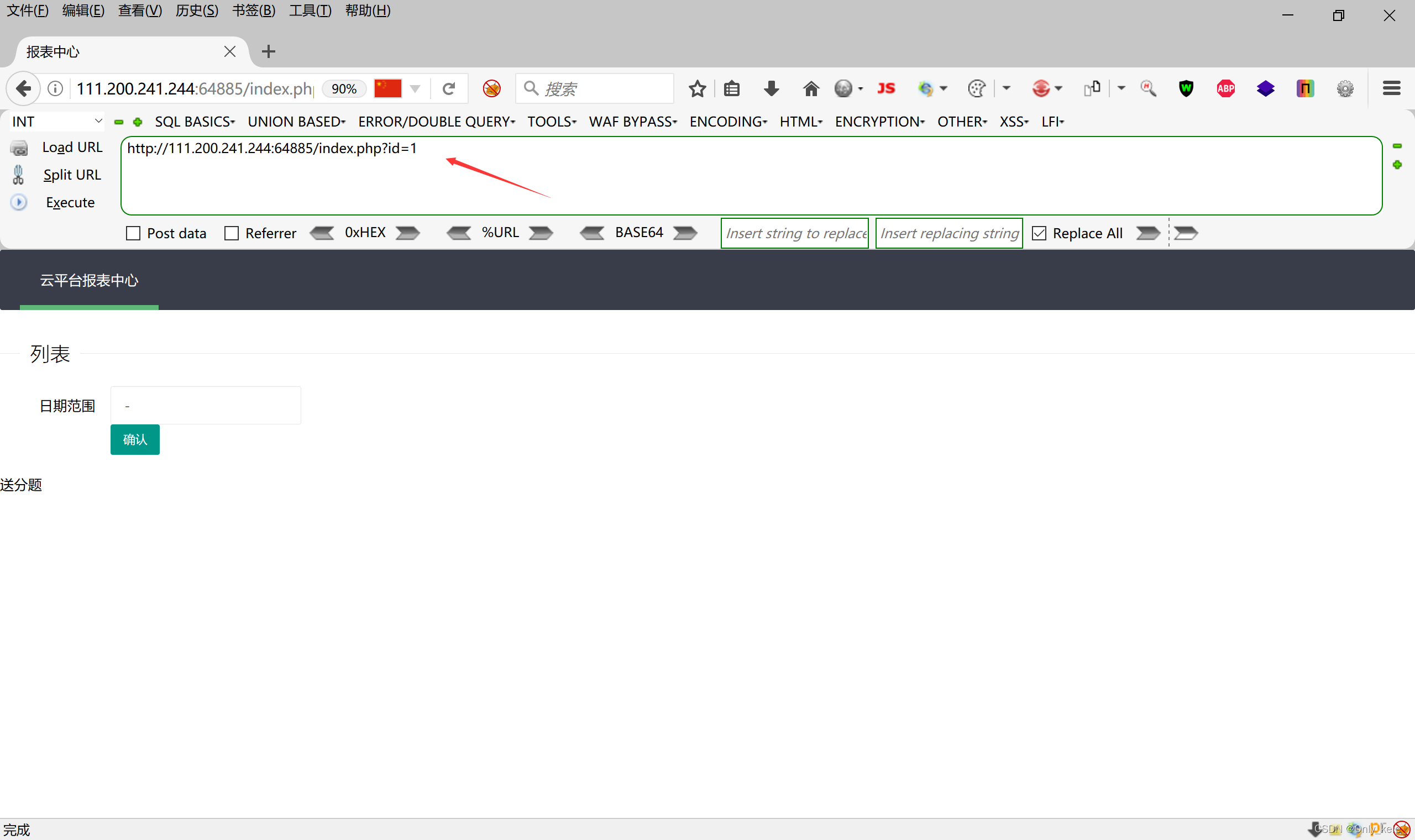Enable the Referrer checkbox
This screenshot has width=1415, height=840.
tap(232, 233)
